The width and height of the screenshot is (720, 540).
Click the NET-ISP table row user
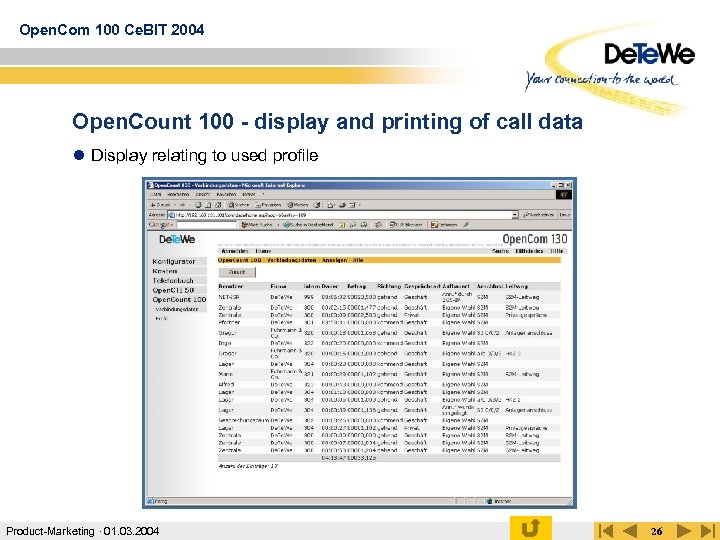pos(229,297)
